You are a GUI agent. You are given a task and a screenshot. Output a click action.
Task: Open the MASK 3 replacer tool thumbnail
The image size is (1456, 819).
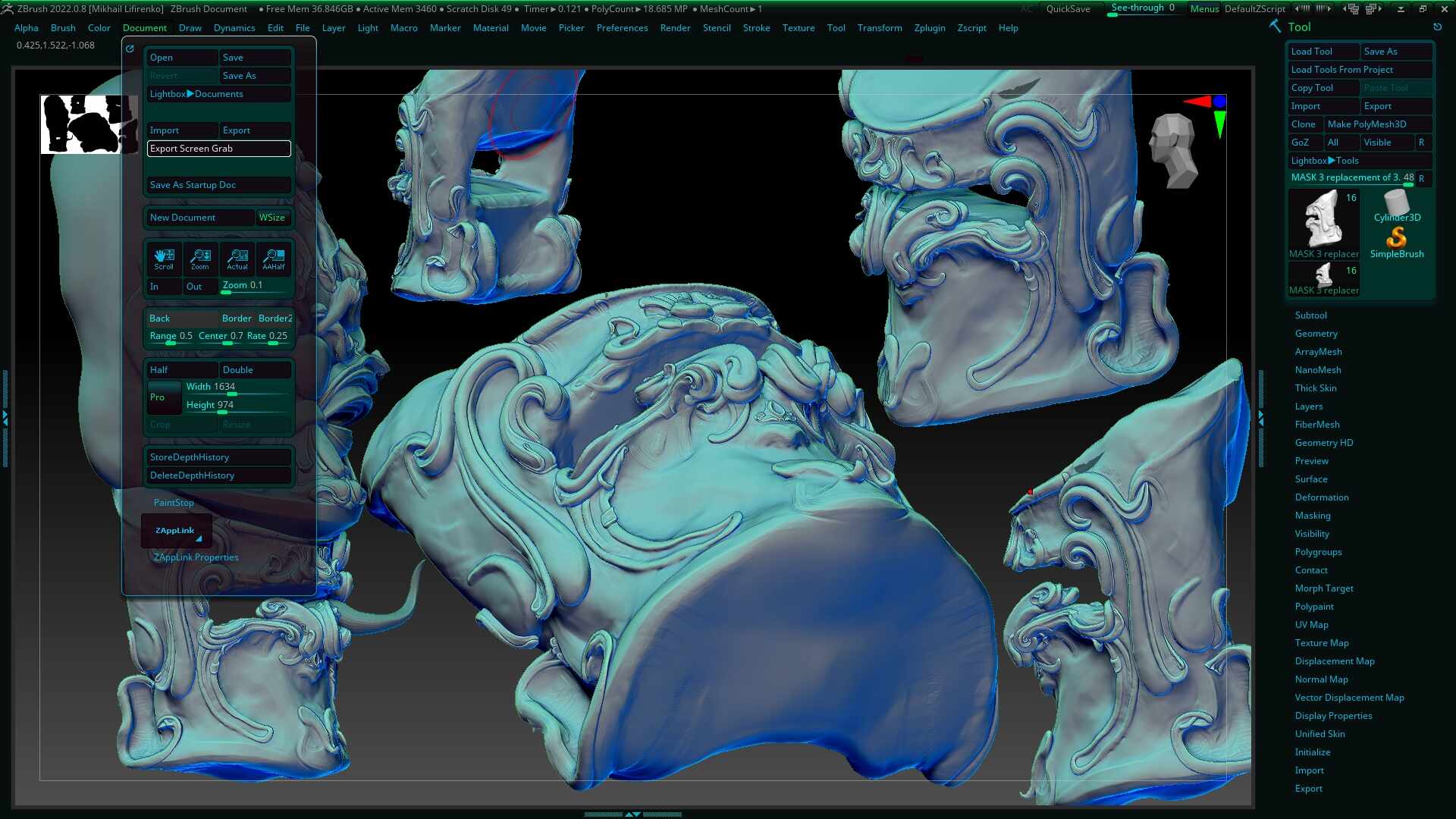[1323, 220]
